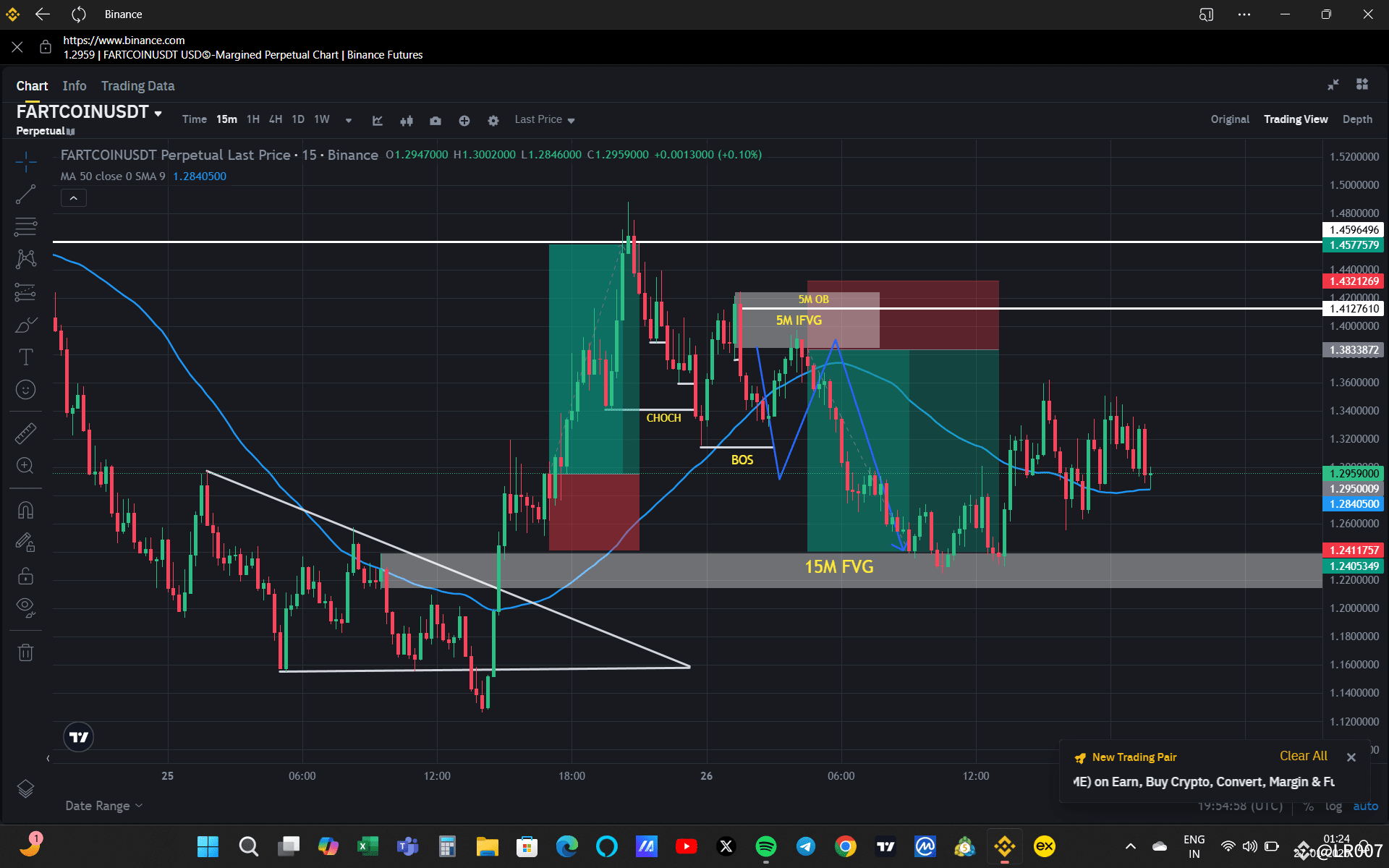
Task: Activate the zoom in tool
Action: coord(26,466)
